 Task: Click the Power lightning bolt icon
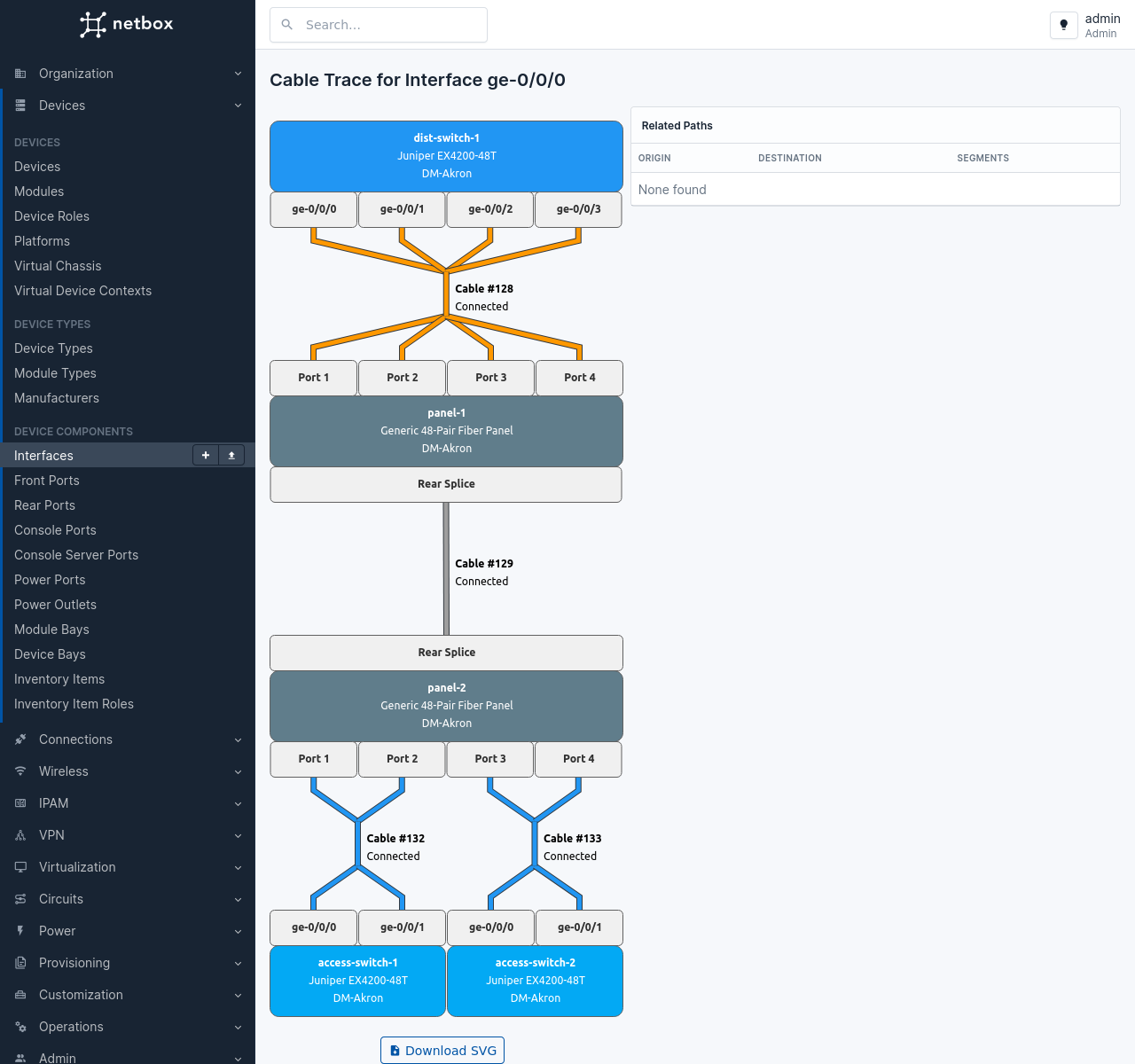[x=20, y=931]
